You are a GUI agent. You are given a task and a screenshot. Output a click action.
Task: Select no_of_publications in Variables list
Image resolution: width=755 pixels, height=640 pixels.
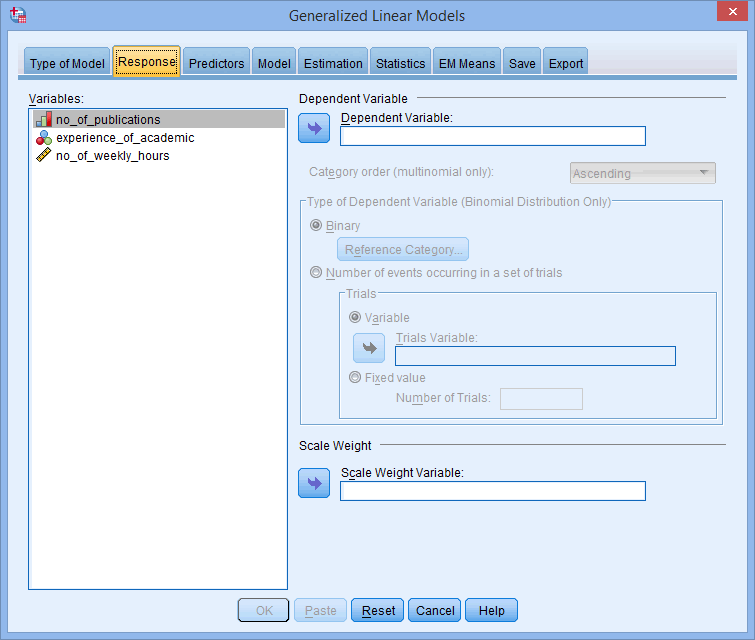tap(159, 119)
